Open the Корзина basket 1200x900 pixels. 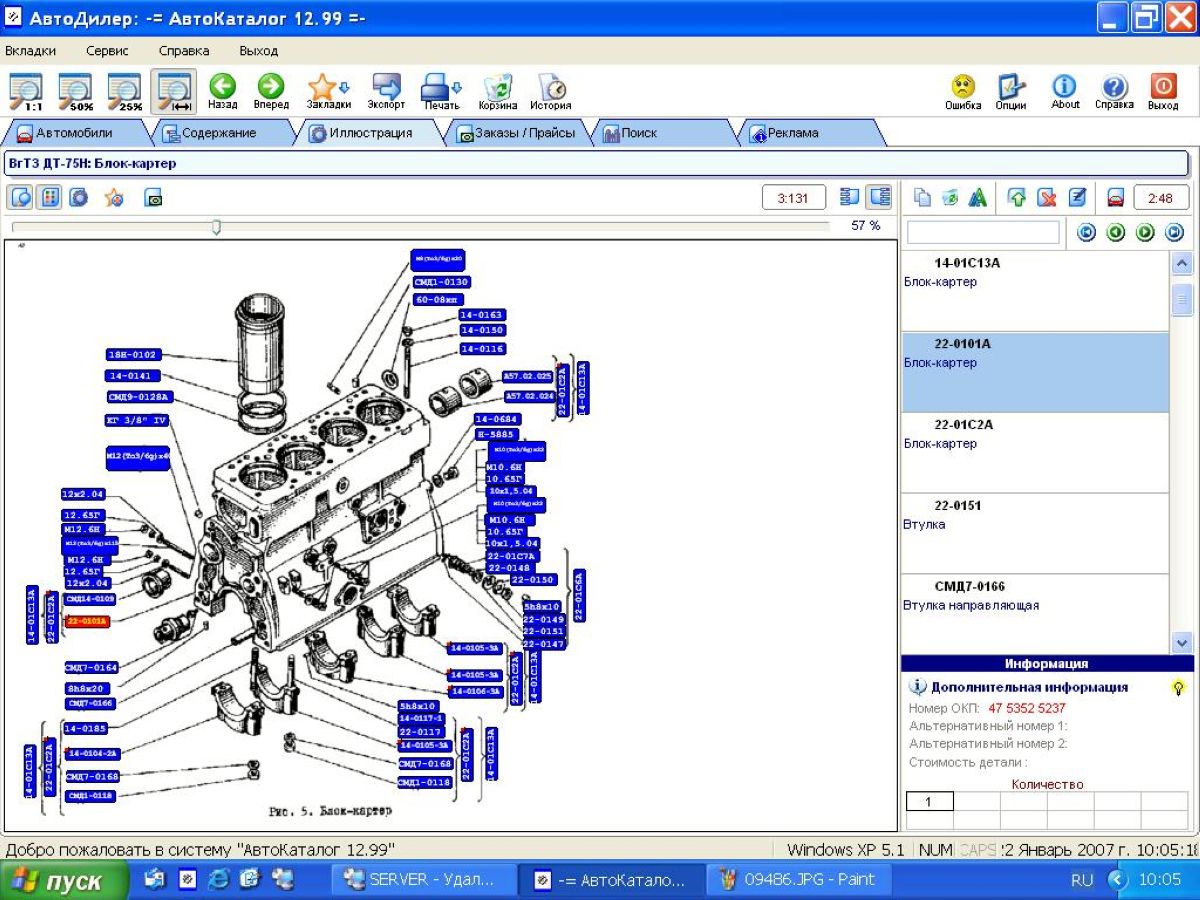(497, 91)
